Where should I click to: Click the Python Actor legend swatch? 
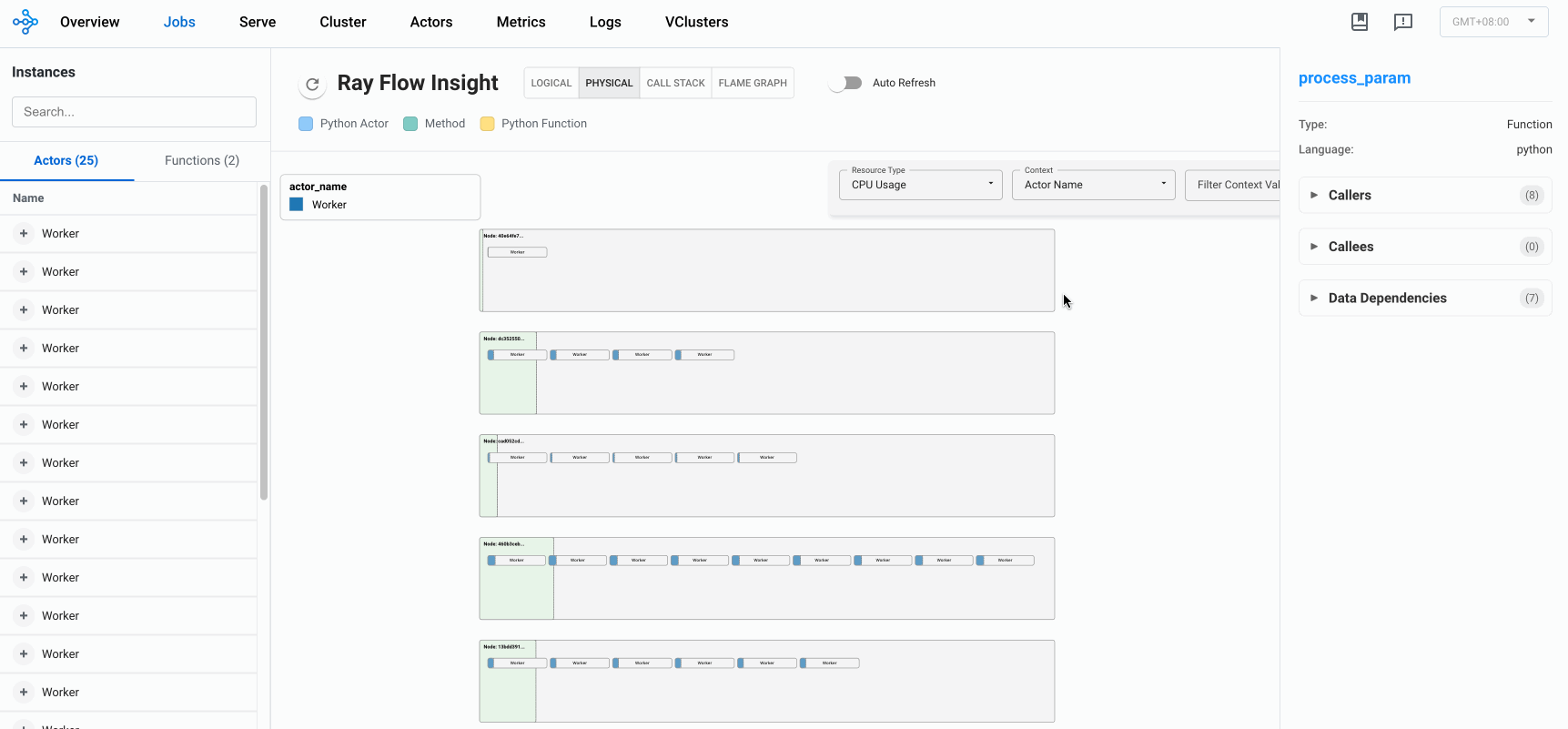click(x=306, y=124)
